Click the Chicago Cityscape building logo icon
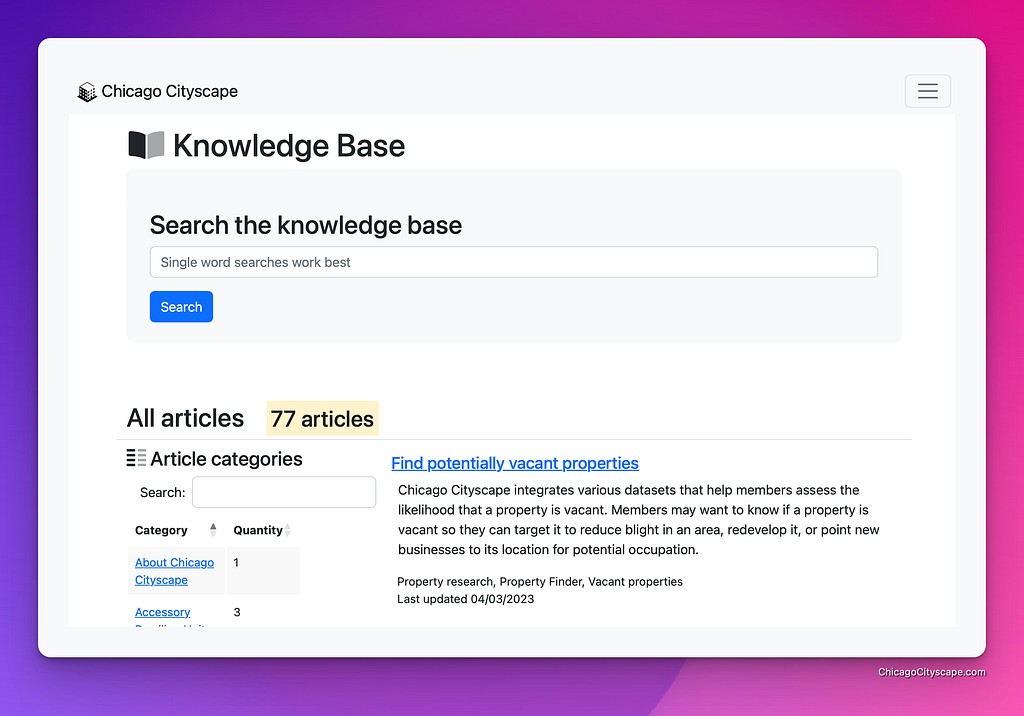This screenshot has height=716, width=1024. [87, 92]
